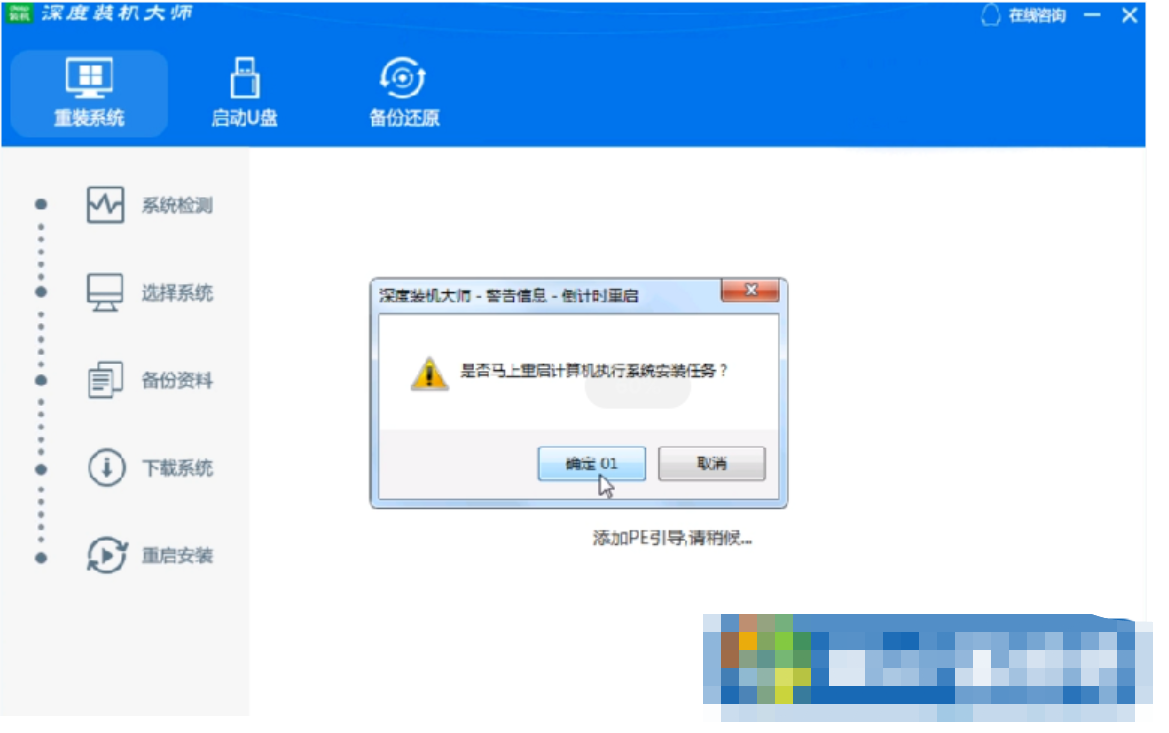Confirm restart with 确定 button
Viewport: 1169px width, 733px height.
592,463
